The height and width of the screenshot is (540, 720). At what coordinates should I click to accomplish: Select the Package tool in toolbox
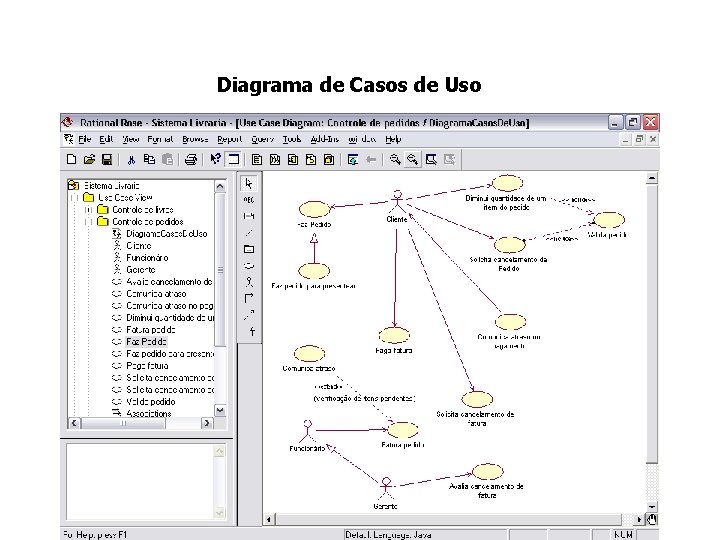249,249
